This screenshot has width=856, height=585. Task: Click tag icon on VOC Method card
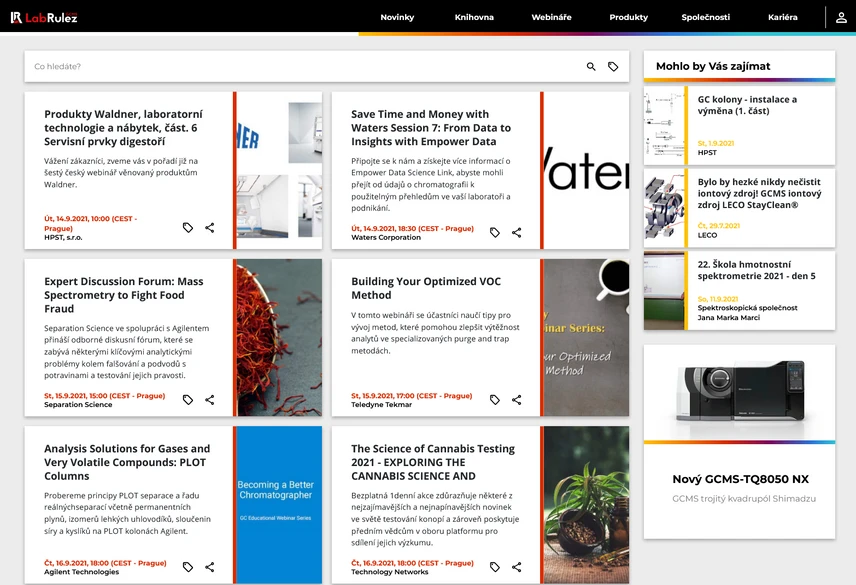pos(495,400)
